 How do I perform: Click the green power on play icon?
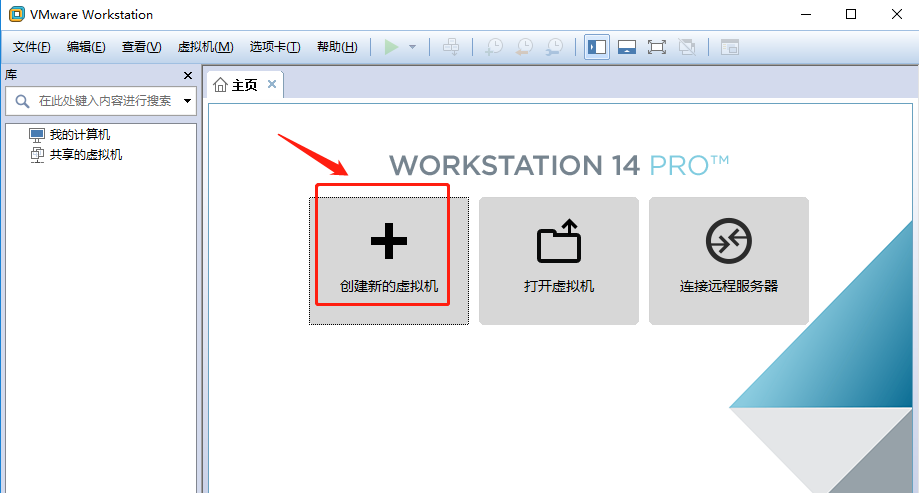pyautogui.click(x=391, y=47)
